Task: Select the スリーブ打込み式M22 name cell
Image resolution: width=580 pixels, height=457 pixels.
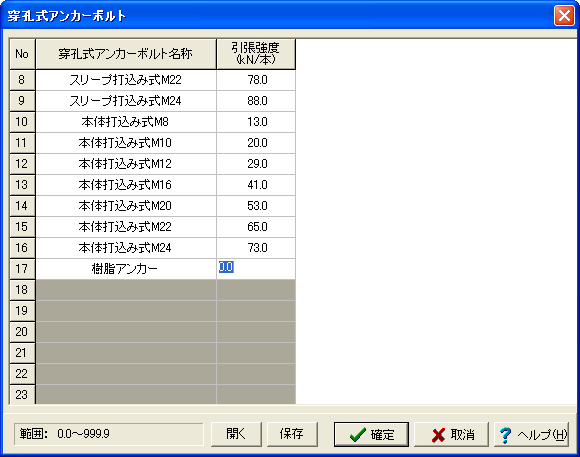Action: (126, 80)
